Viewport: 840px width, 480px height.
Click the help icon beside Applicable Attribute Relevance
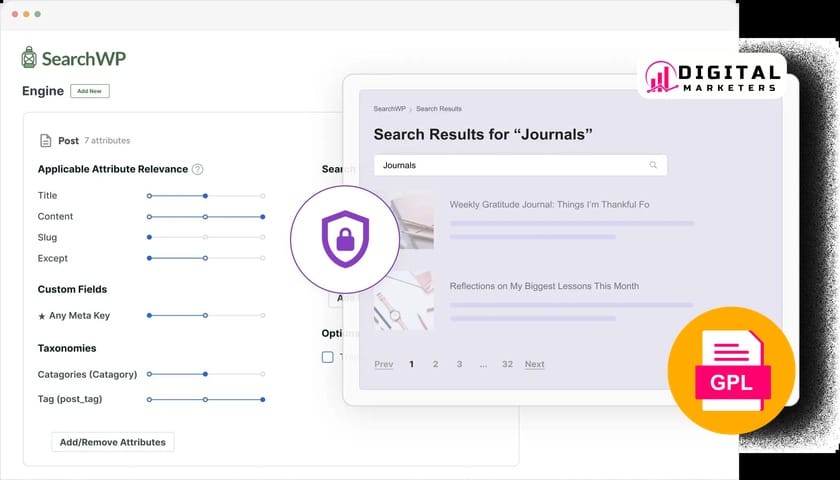pos(197,169)
